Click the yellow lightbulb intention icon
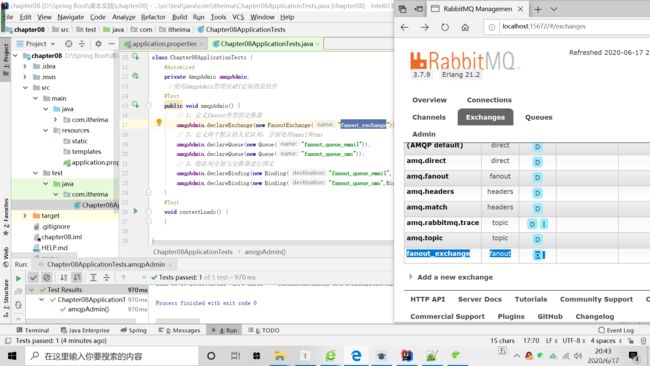 coord(159,122)
